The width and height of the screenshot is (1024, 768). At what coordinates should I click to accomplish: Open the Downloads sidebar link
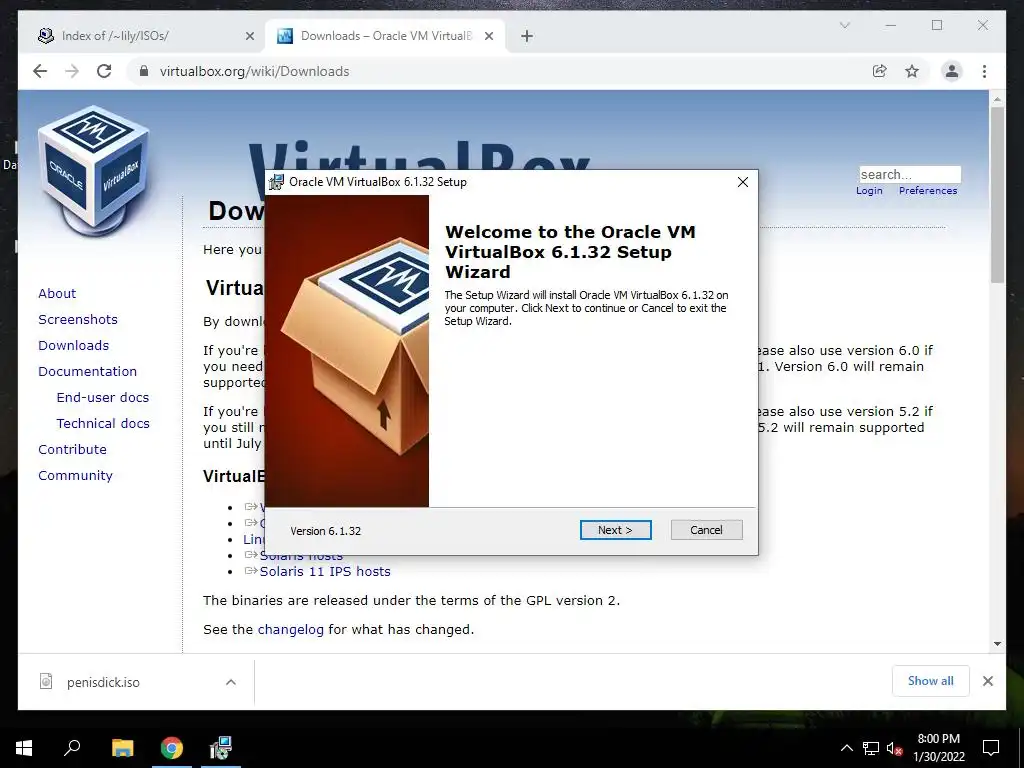[x=73, y=345]
